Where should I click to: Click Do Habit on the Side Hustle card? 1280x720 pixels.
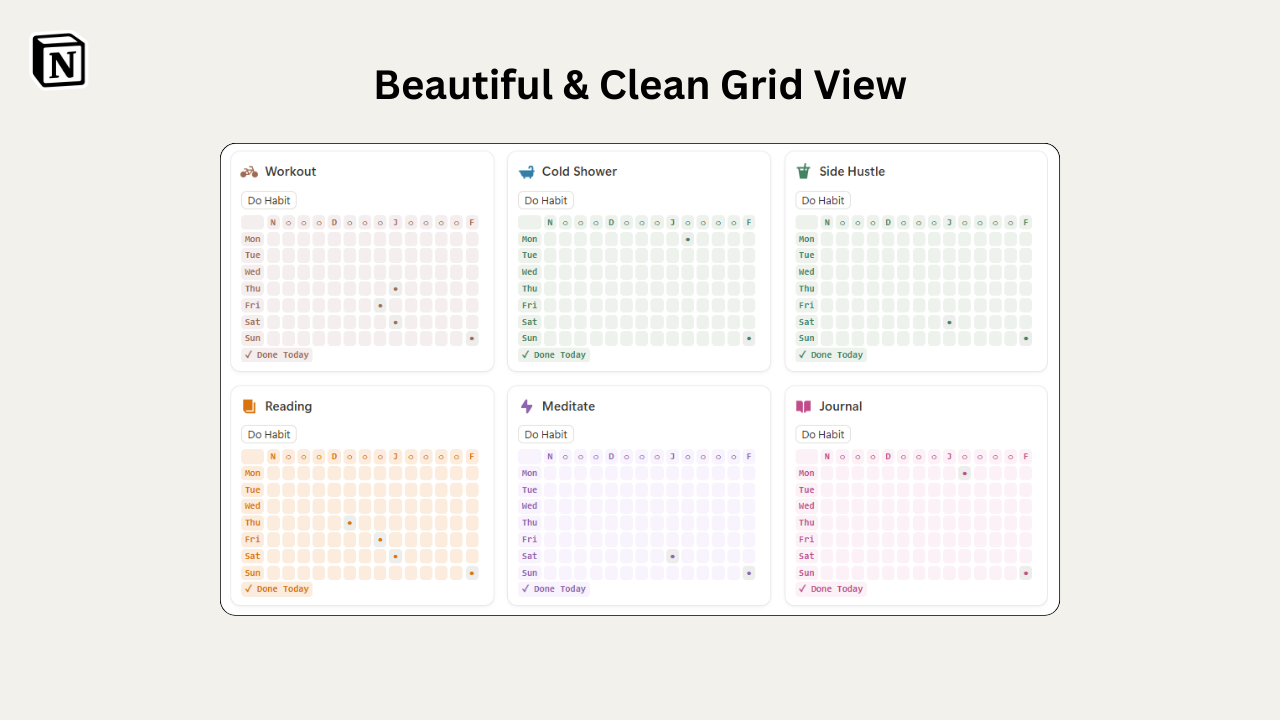822,200
